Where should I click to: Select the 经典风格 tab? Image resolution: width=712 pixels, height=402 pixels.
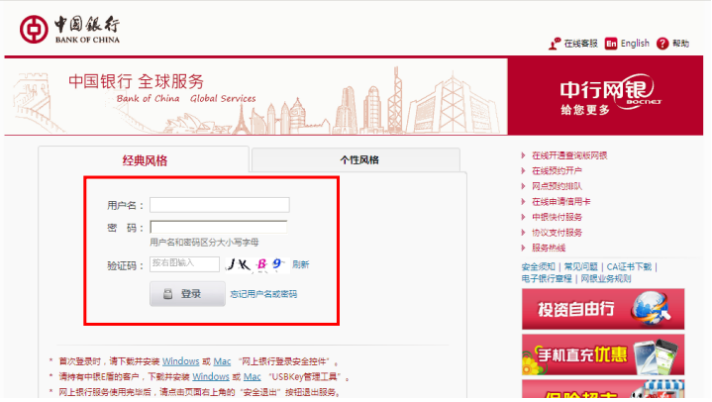144,160
